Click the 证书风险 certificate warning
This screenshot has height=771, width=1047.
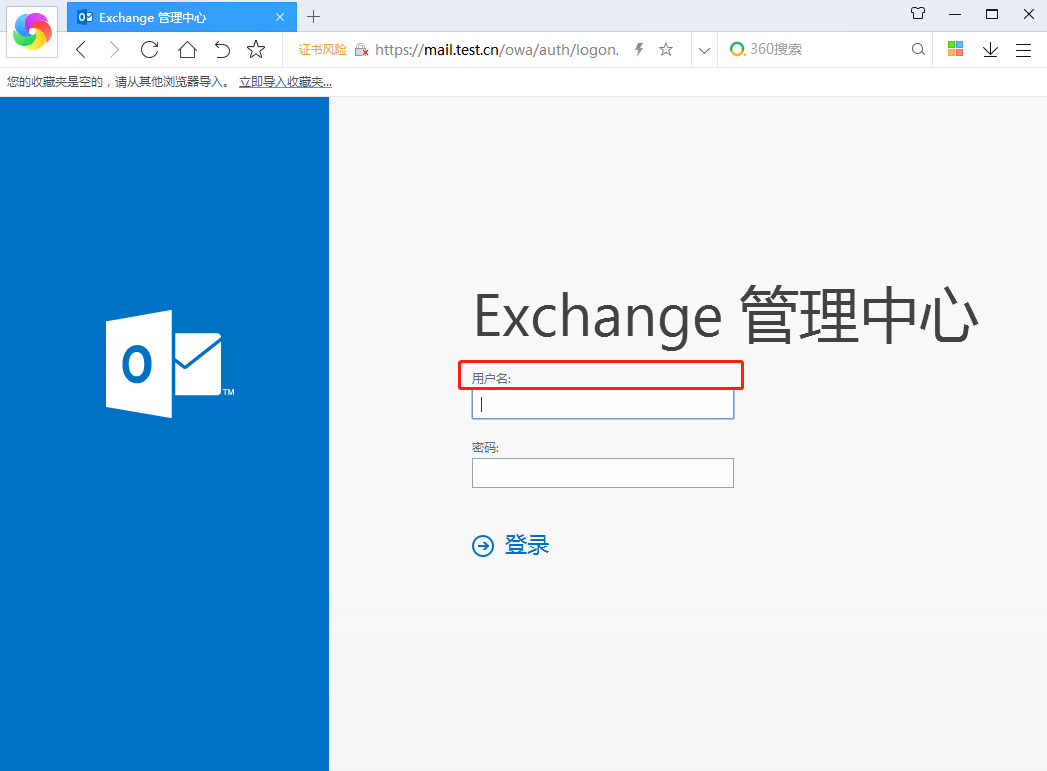tap(323, 49)
